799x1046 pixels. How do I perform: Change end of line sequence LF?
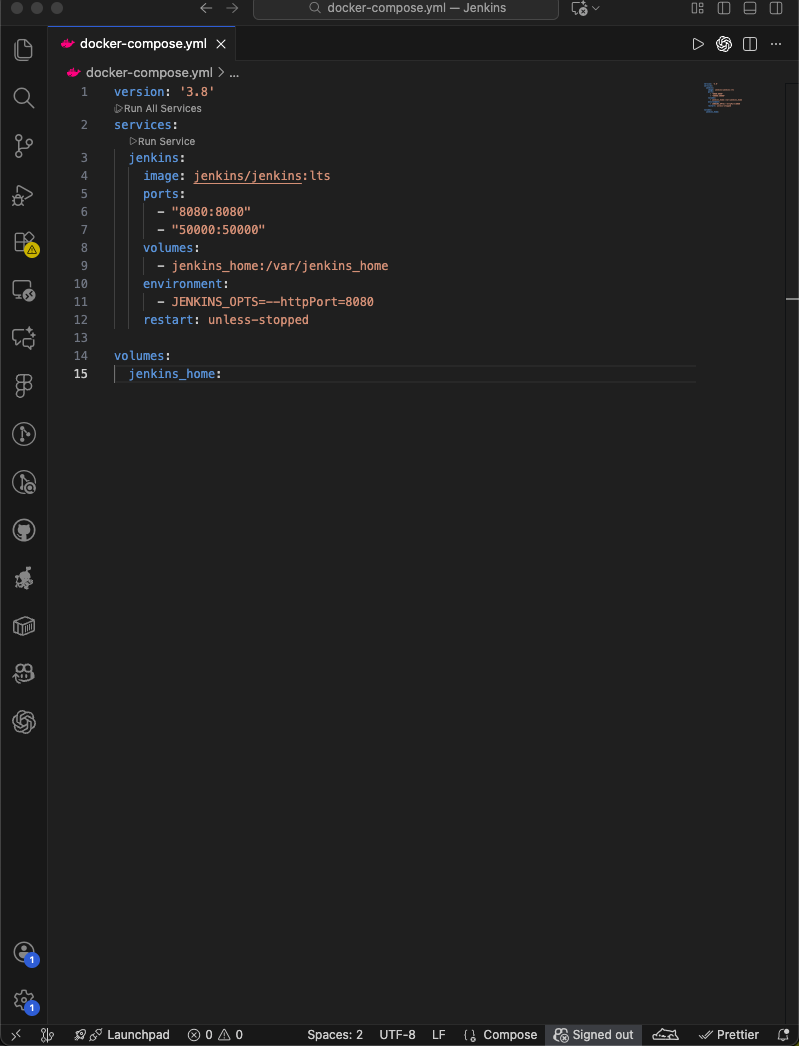[439, 1035]
